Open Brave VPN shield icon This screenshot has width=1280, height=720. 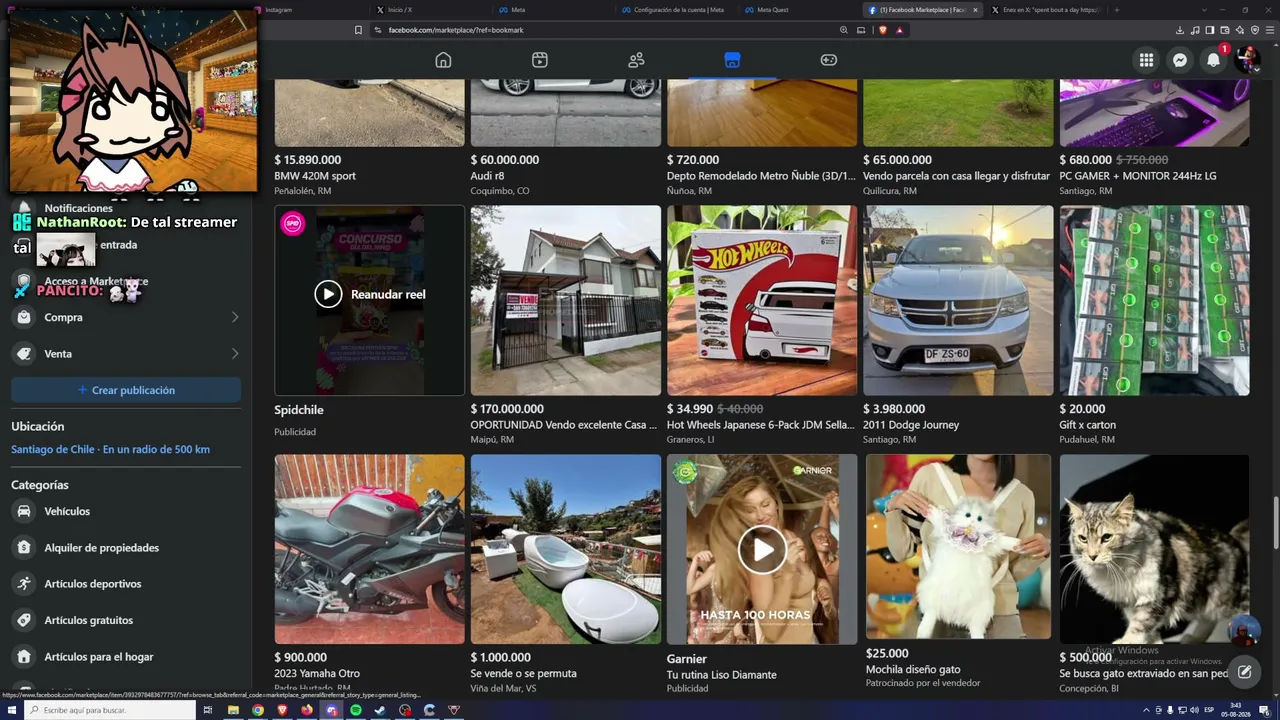1255,30
